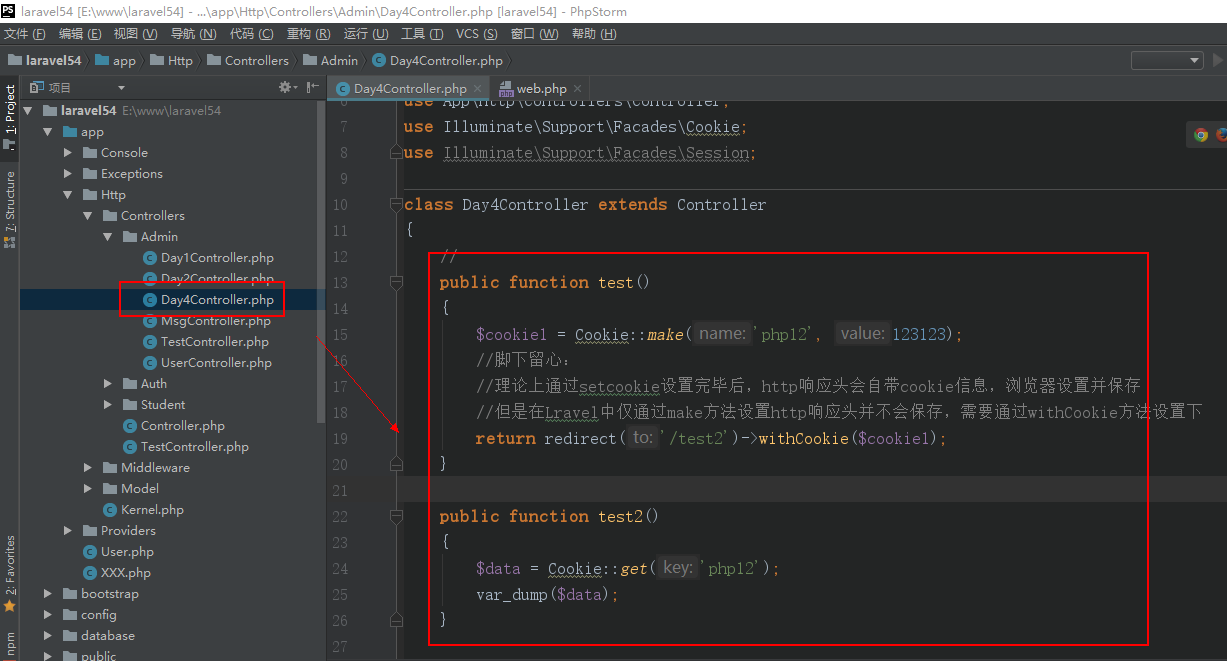Collapse the Admin folder in tree
The width and height of the screenshot is (1227, 661).
pos(108,237)
